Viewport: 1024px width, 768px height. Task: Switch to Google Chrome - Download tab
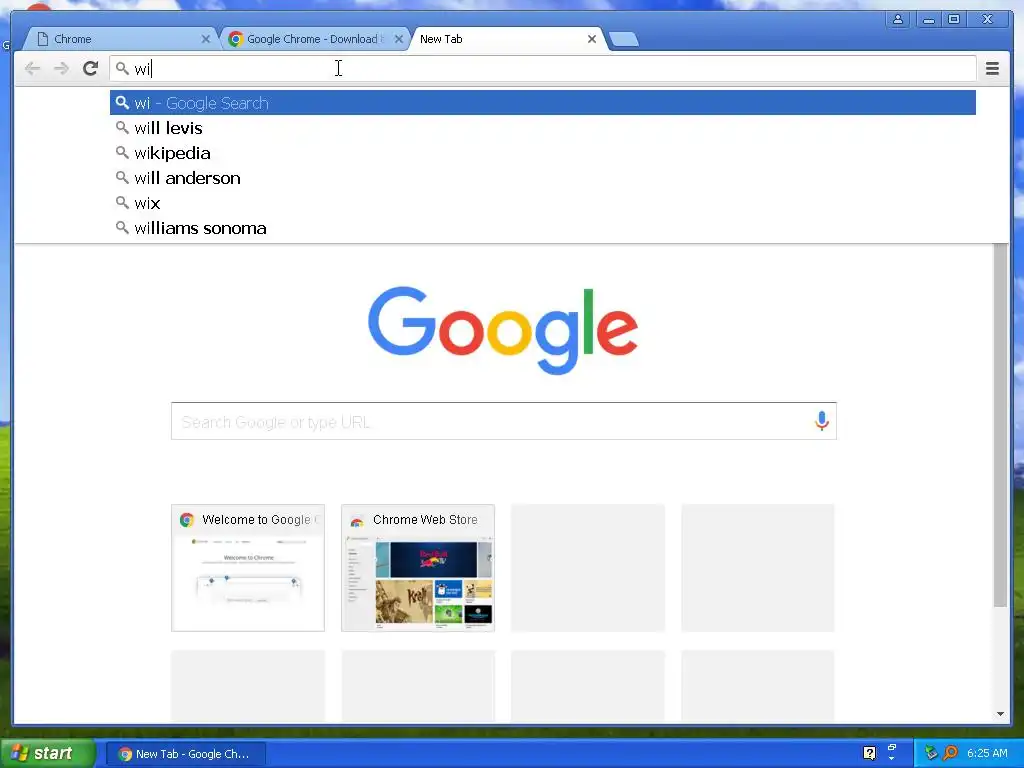(315, 39)
